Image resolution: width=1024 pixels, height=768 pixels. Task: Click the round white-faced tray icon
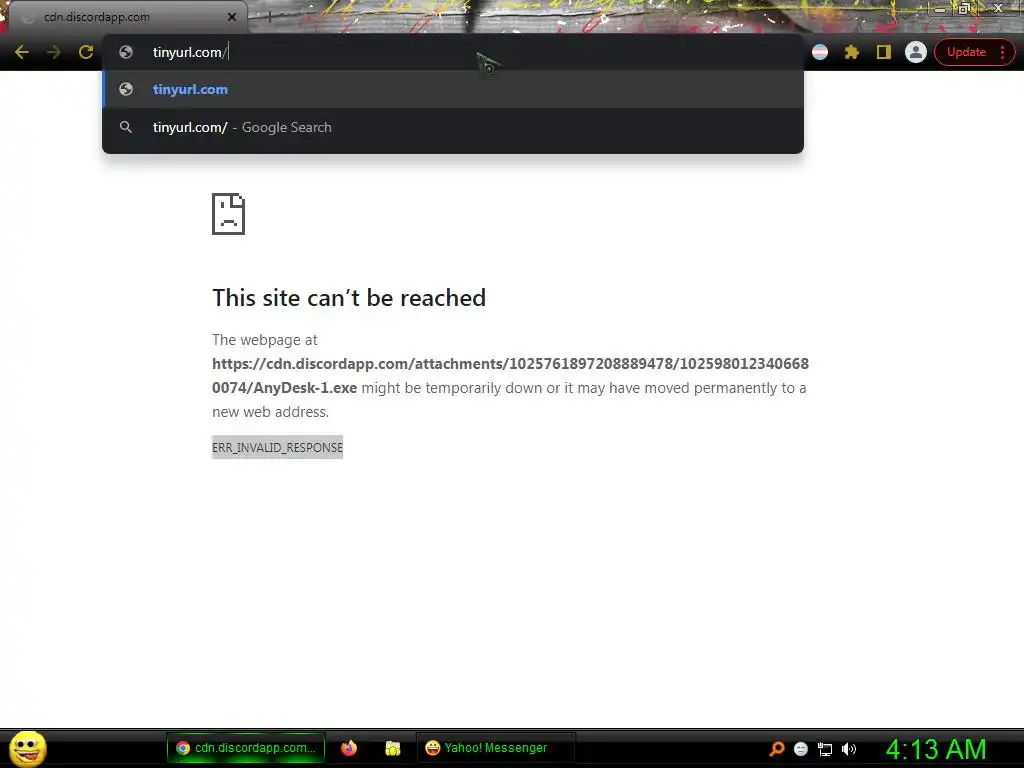(801, 749)
